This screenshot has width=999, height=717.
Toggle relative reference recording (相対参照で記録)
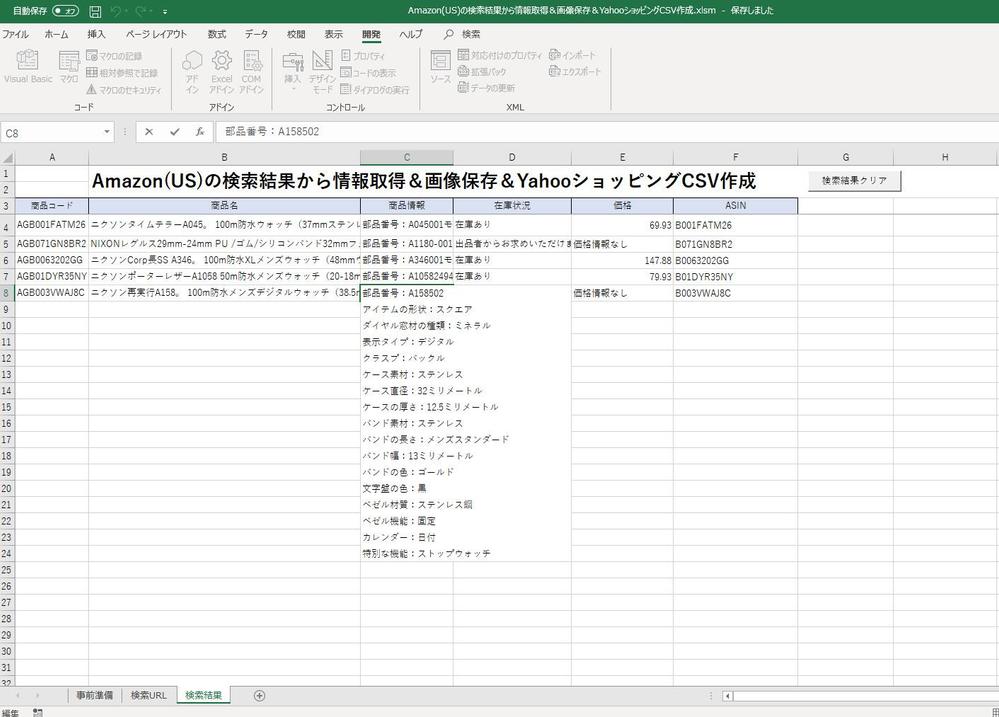(x=122, y=73)
